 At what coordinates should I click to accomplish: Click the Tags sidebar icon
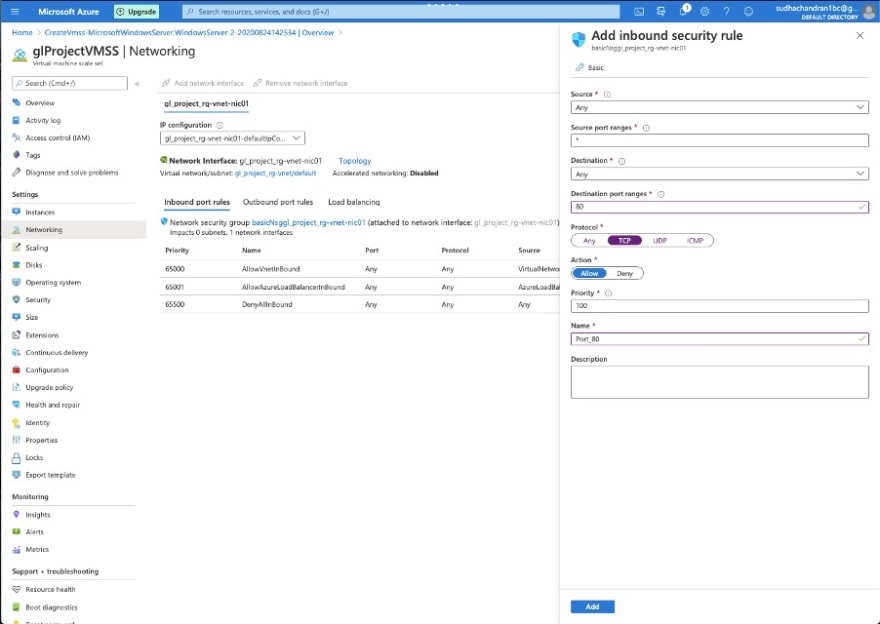(x=16, y=155)
